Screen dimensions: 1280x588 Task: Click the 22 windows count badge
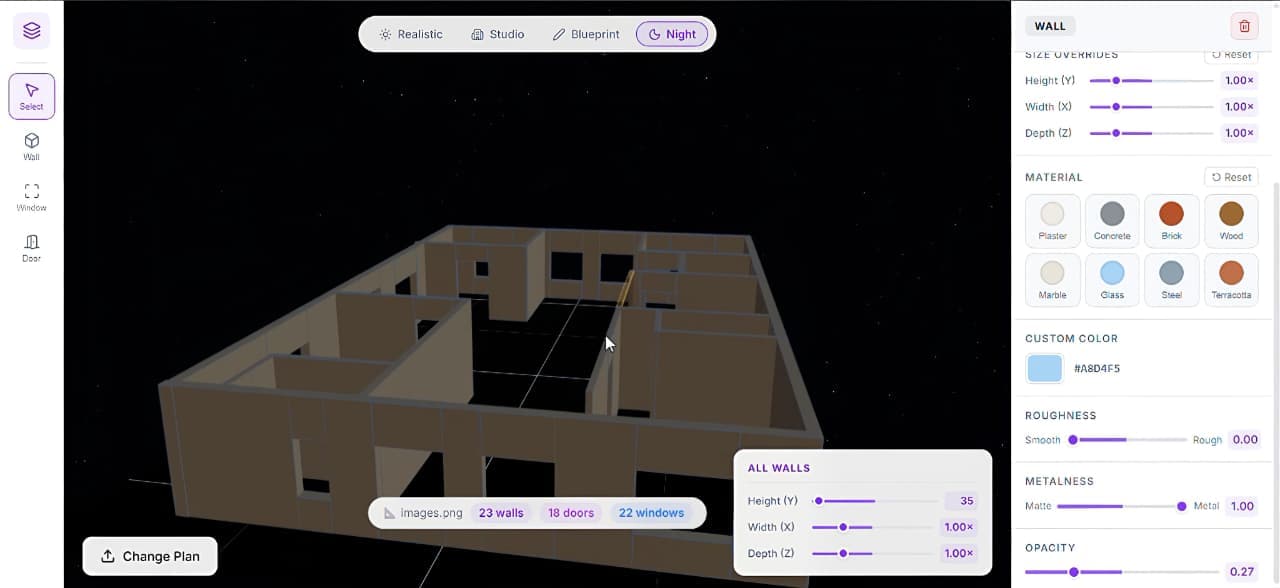click(x=651, y=513)
